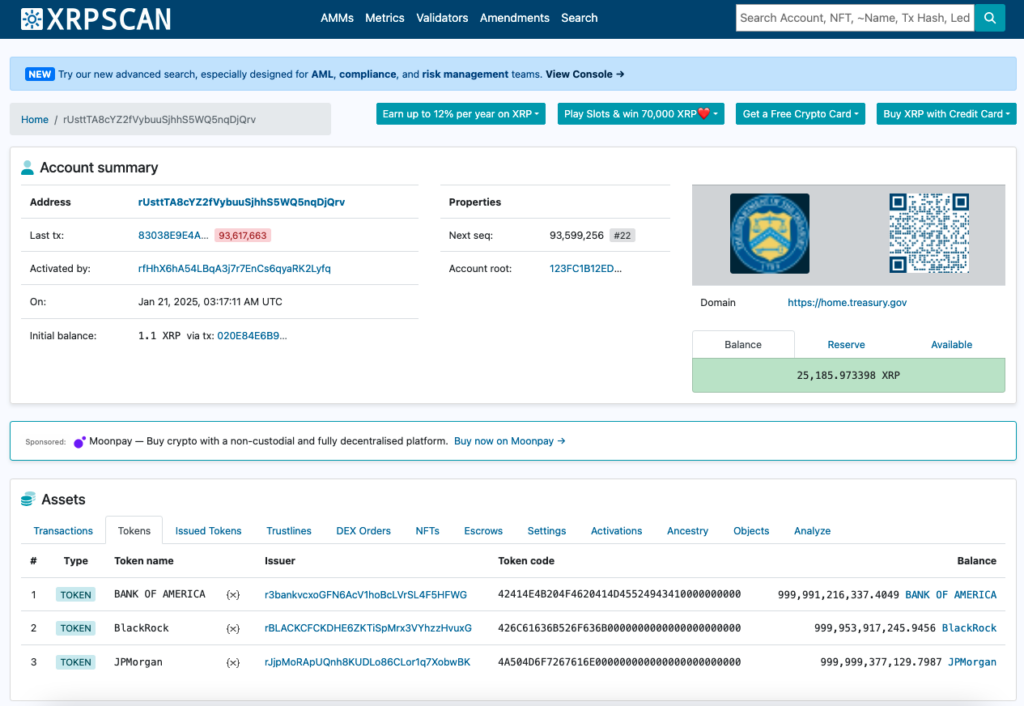Open the account address rUsttTA8cYZ2fVybuuSjhhS5WQ5nqDjQrv link

242,202
